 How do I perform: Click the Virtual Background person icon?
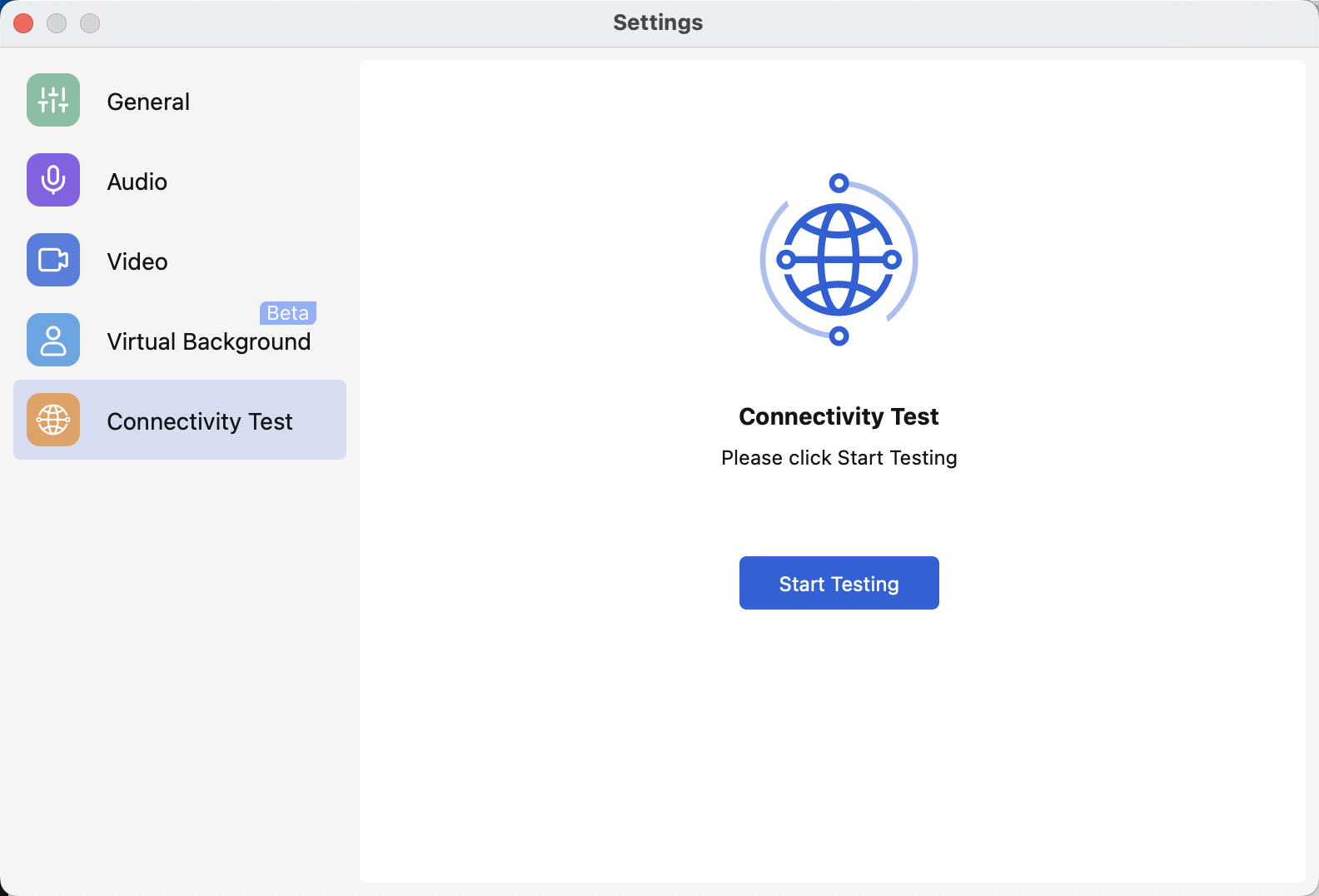click(53, 340)
